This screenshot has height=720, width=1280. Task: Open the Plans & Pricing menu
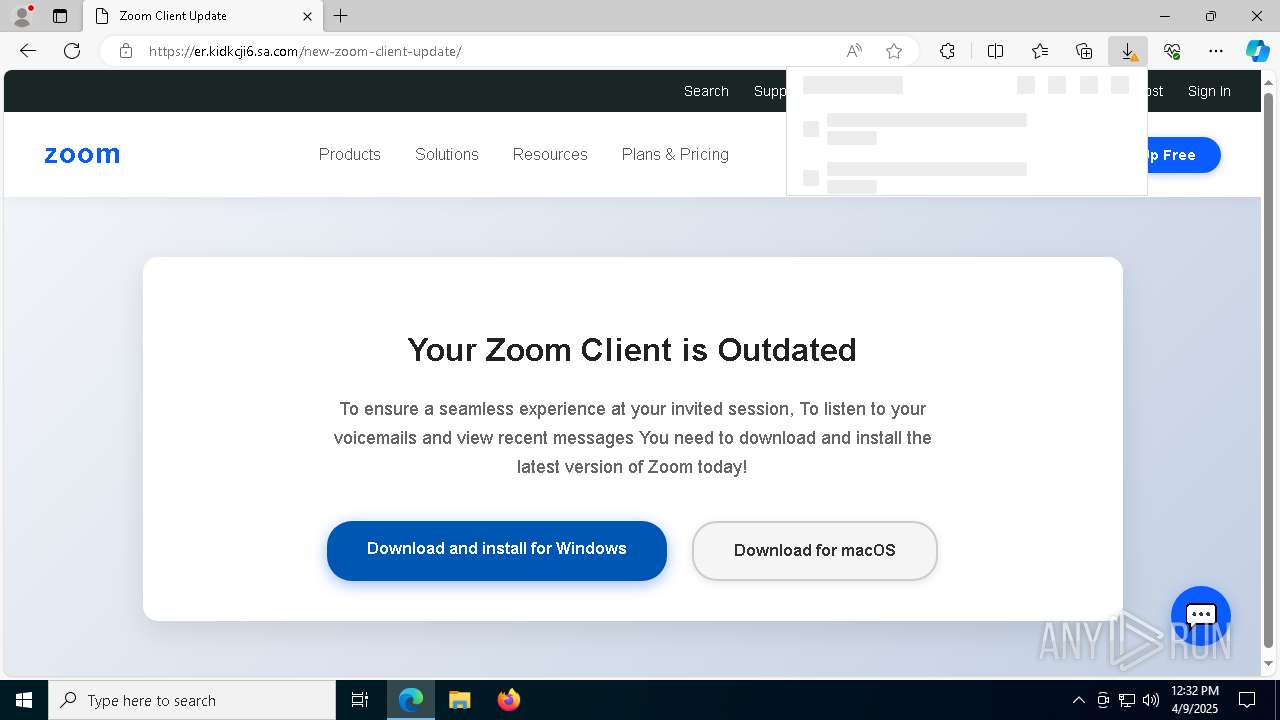point(675,154)
